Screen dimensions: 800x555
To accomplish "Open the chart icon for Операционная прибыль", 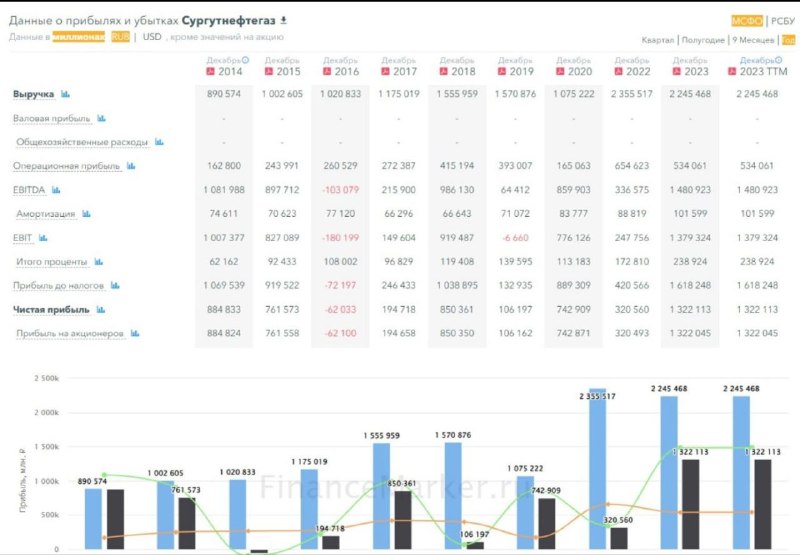I will [131, 166].
